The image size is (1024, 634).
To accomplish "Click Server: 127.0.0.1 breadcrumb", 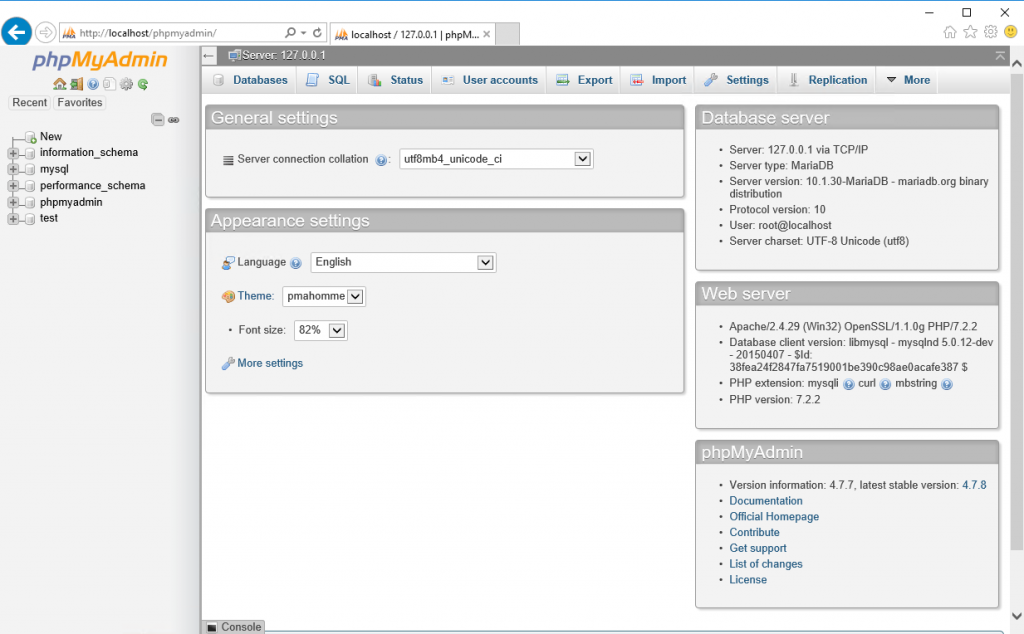I will pos(283,55).
